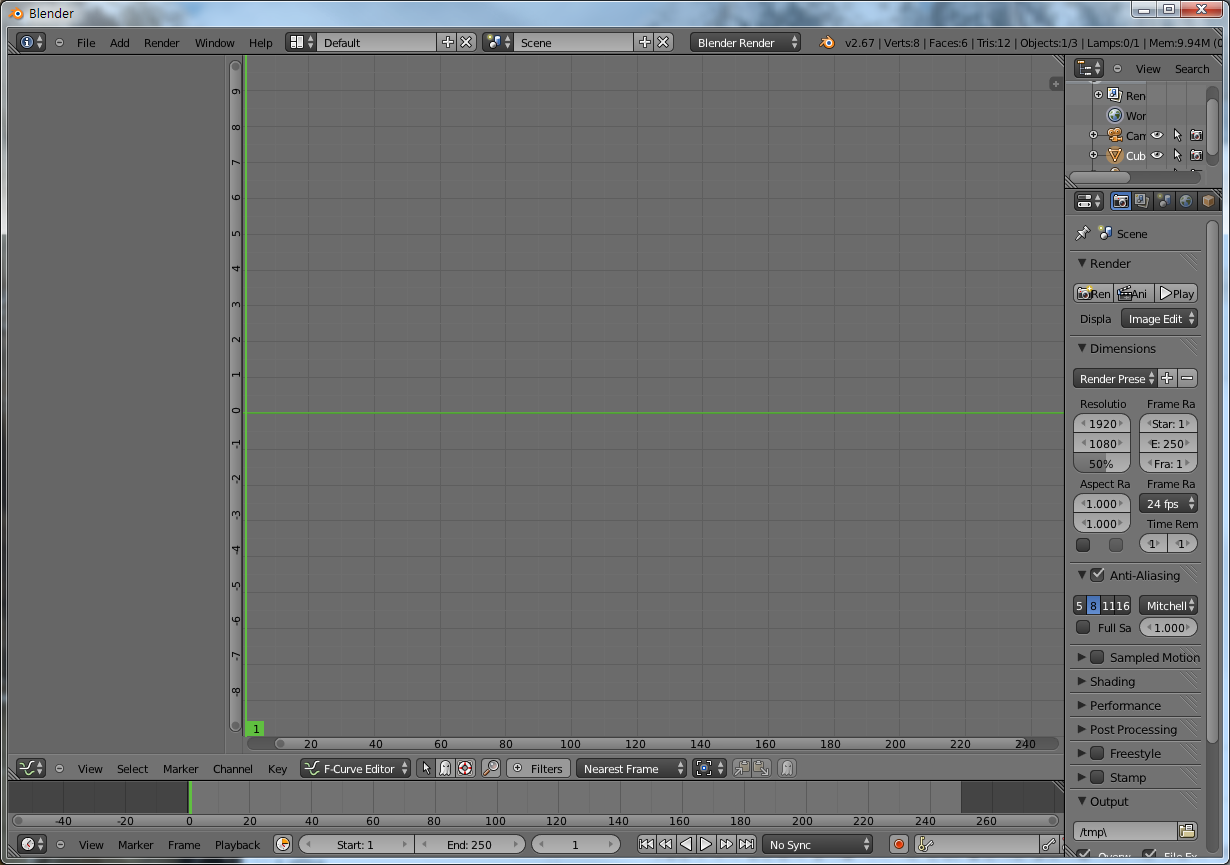The width and height of the screenshot is (1230, 865).
Task: Enable the Stamp checkbox
Action: click(x=1097, y=777)
